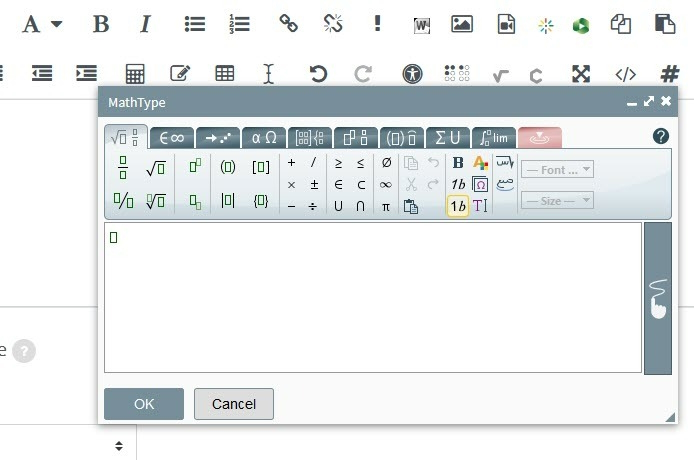Open MathType help question mark

(661, 136)
